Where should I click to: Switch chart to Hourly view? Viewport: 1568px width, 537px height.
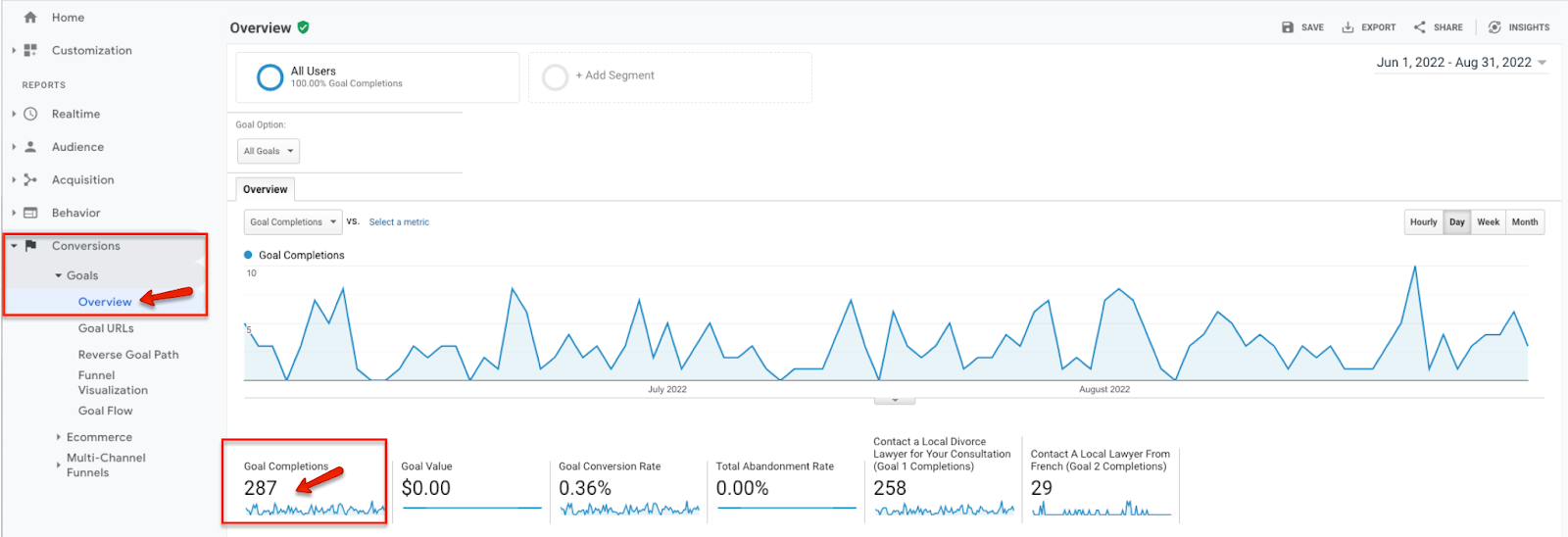1423,222
